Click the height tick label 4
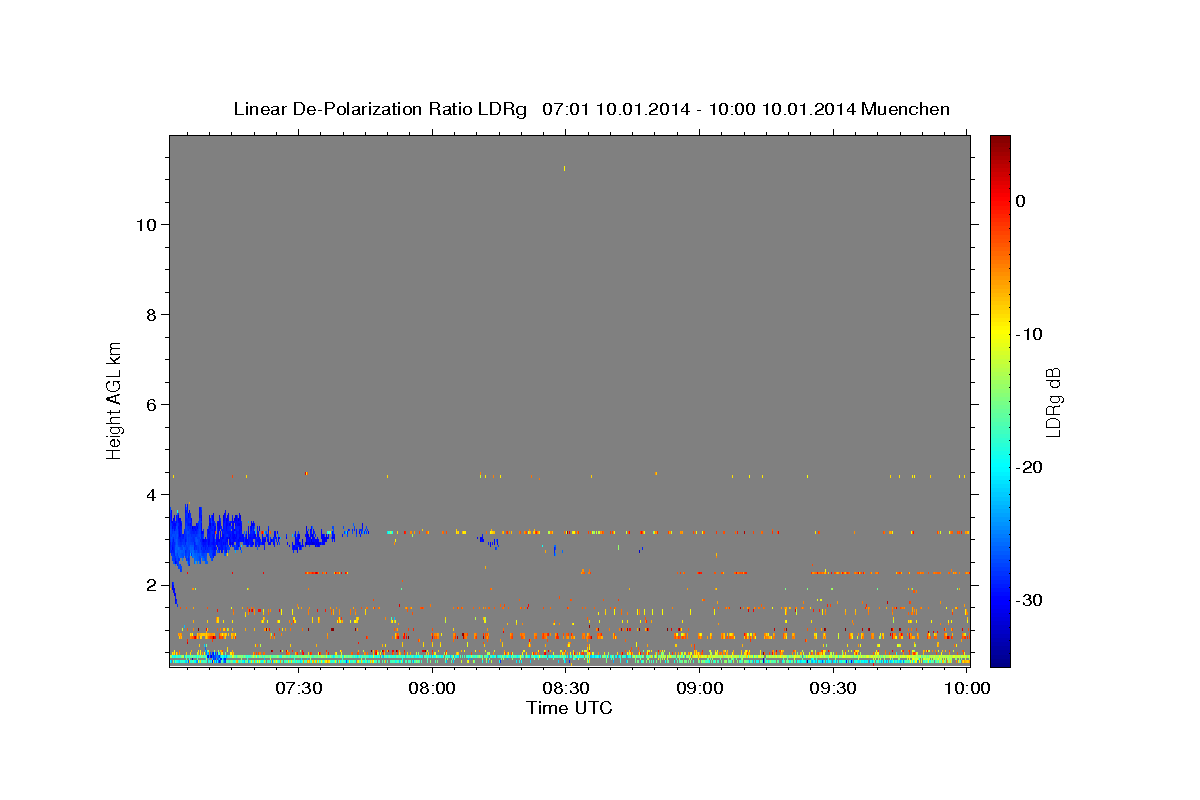The height and width of the screenshot is (800, 1200). point(152,495)
